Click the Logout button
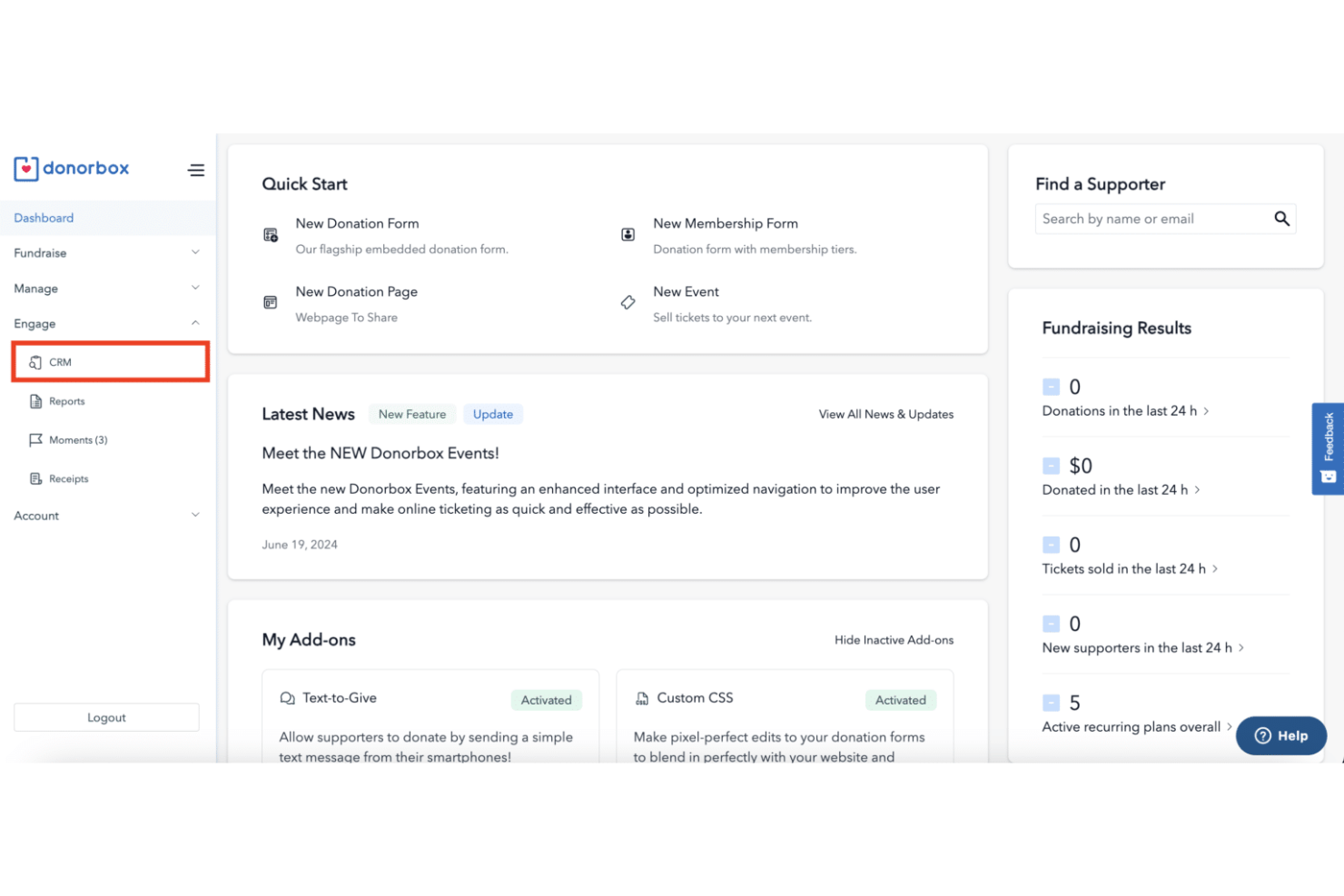This screenshot has height=896, width=1344. pos(106,716)
